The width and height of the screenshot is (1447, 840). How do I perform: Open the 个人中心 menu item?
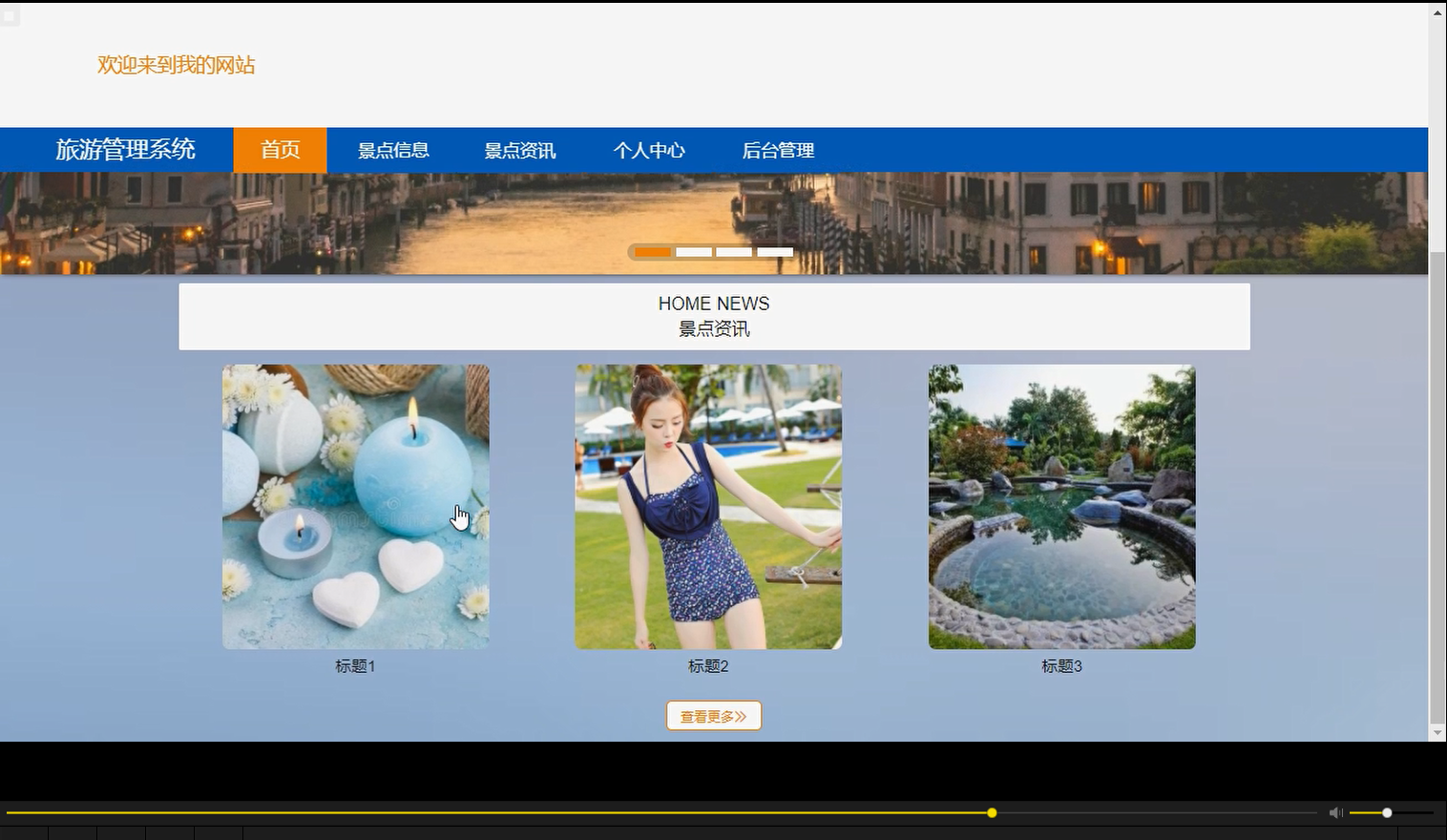click(x=649, y=150)
